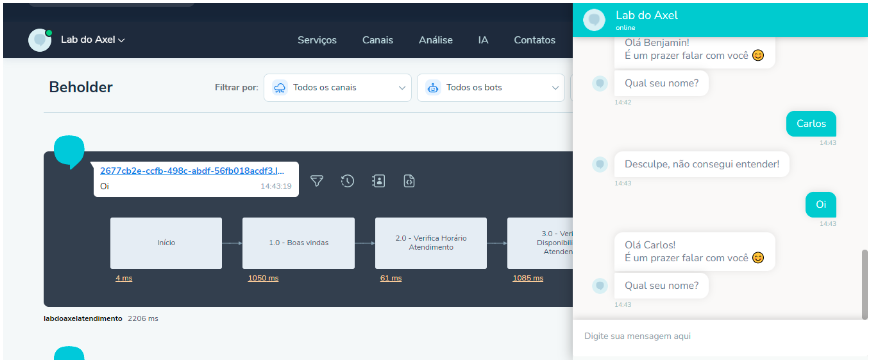This screenshot has width=869, height=360.
Task: Click the Desculpe, não consegui entender message
Action: tap(702, 164)
